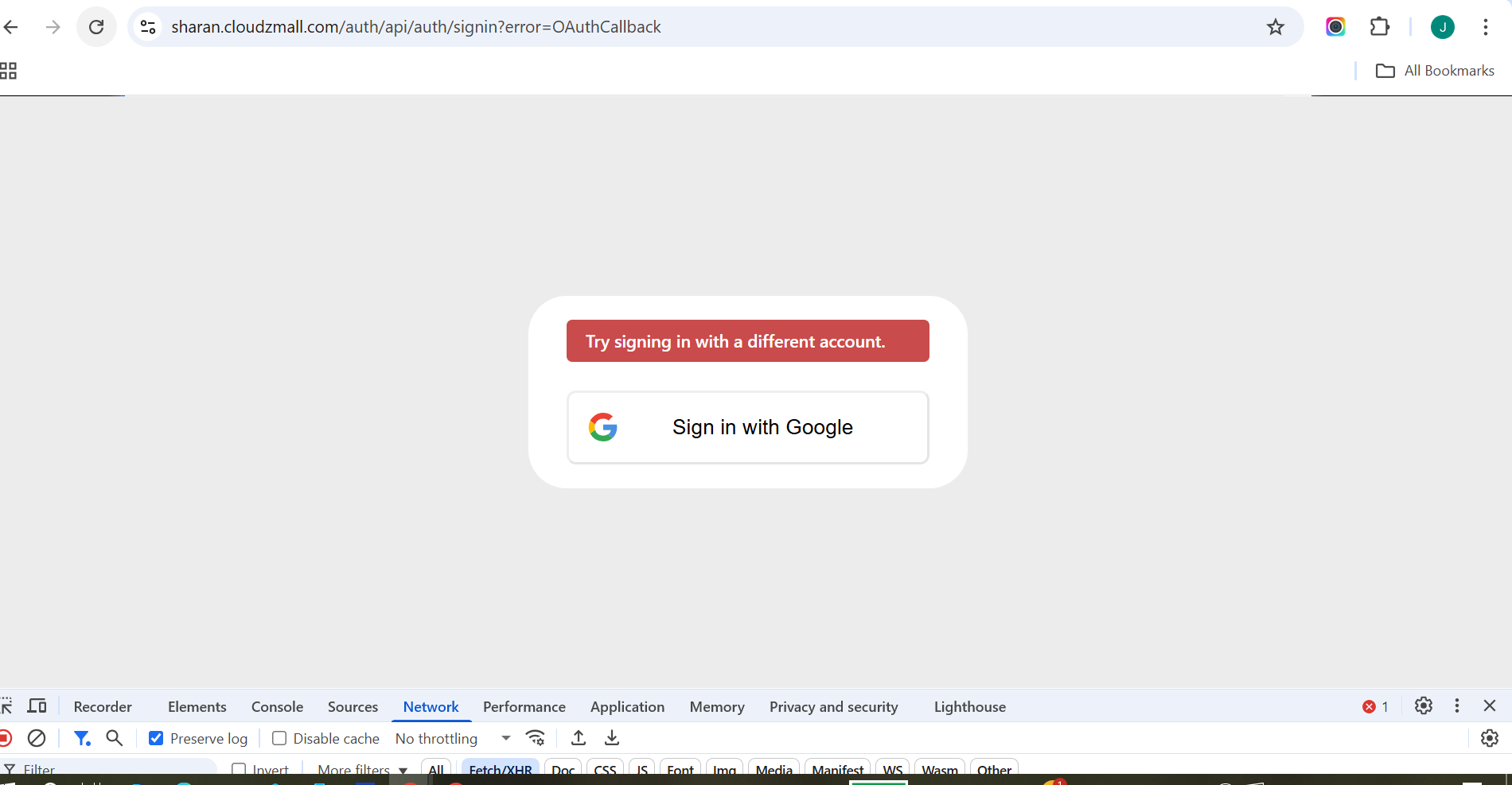This screenshot has width=1512, height=785.
Task: Go back to the previous page
Action: point(11,27)
